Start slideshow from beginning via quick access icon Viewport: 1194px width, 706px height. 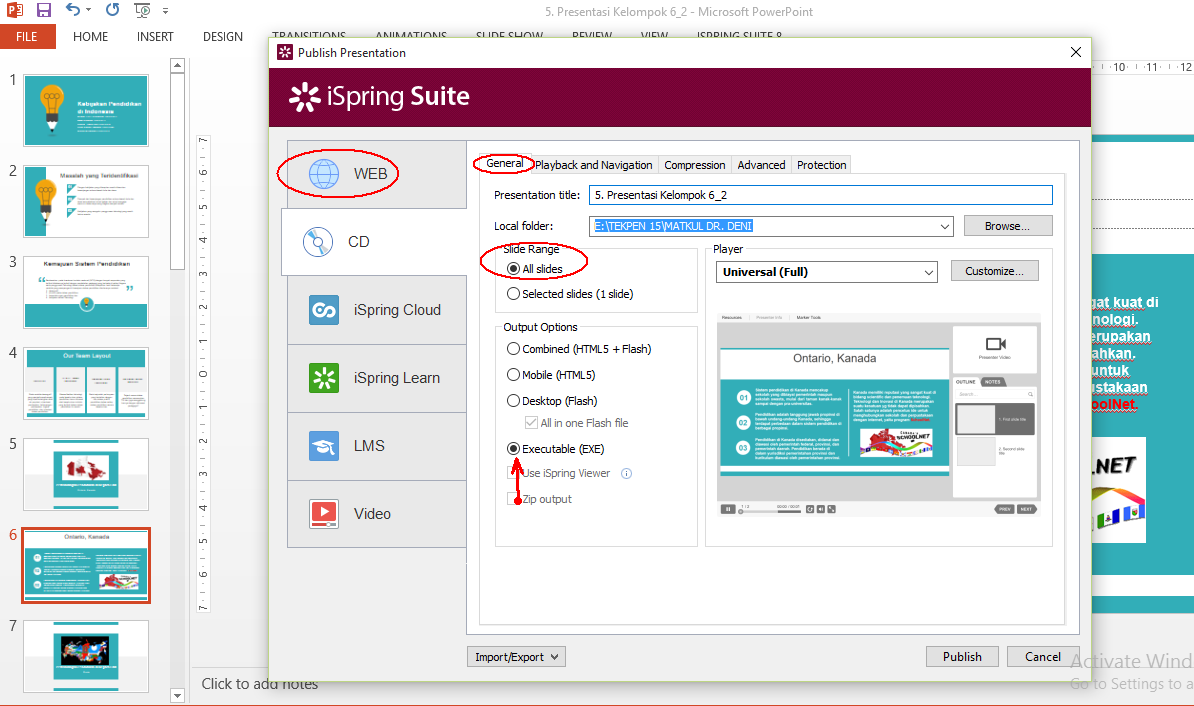click(142, 11)
